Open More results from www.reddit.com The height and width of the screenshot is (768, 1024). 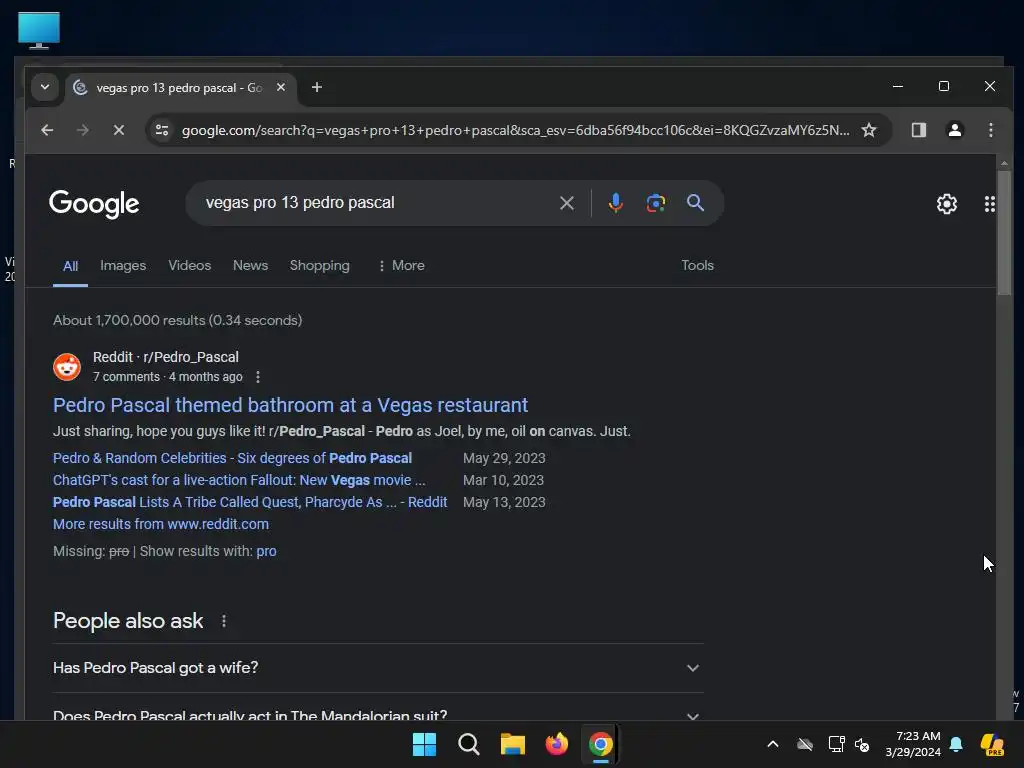(161, 524)
